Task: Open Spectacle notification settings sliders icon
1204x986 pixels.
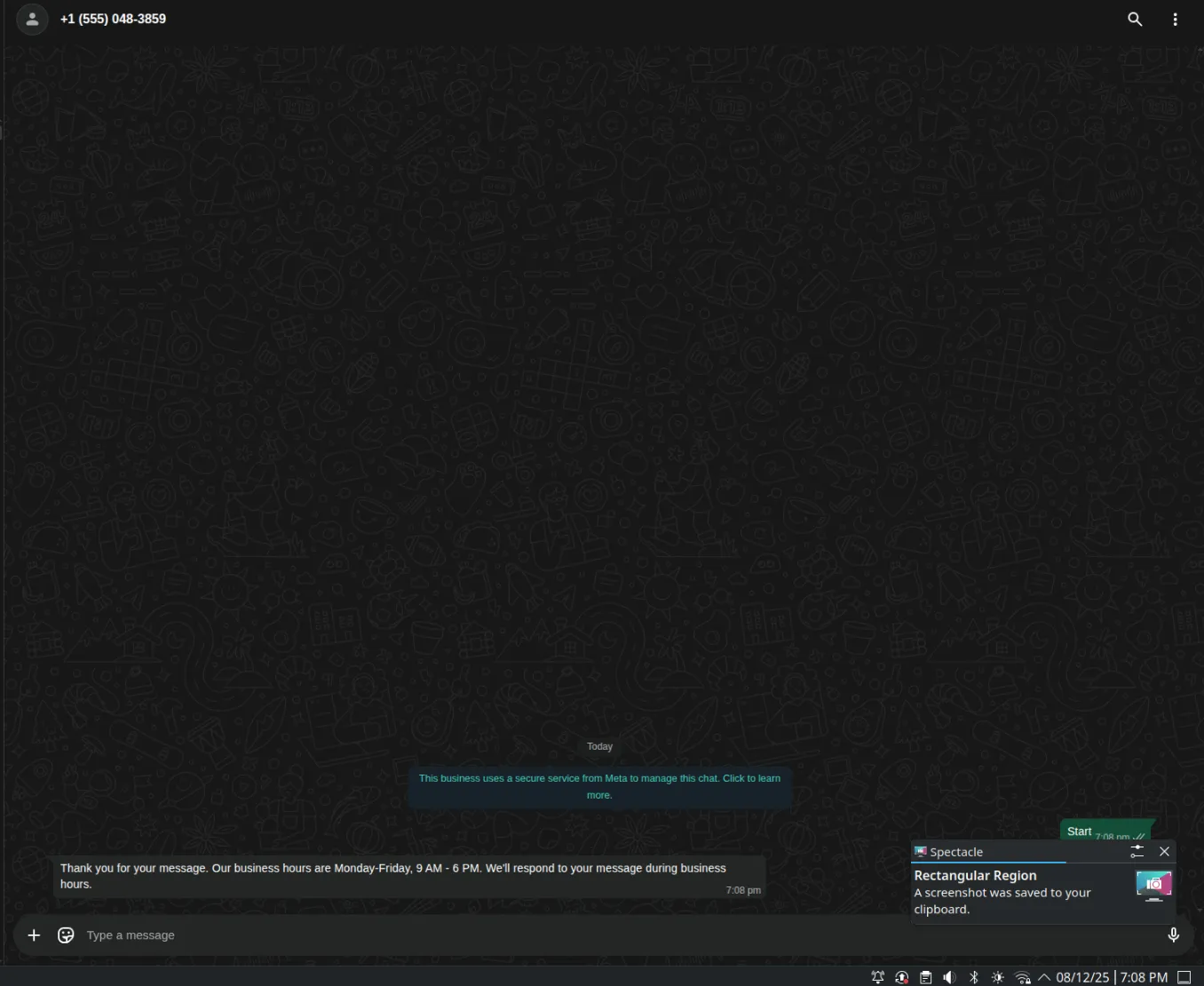Action: (x=1137, y=852)
